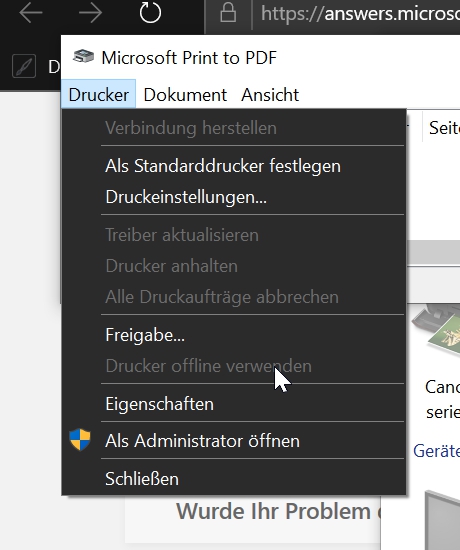Click the pen icon in browser favorites bar

point(24,66)
